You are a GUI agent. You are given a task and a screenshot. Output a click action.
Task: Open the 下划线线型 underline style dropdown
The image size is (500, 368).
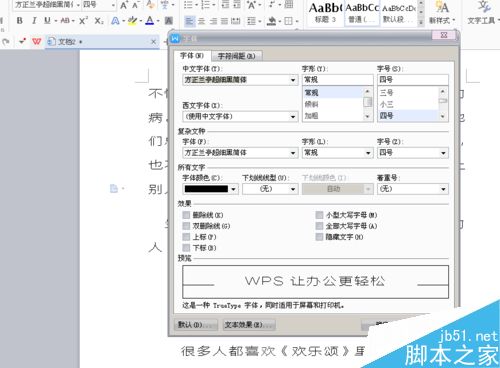coord(270,189)
